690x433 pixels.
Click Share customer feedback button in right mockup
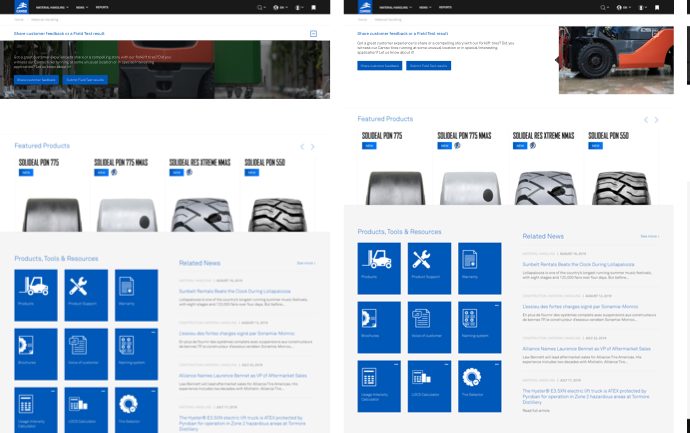pos(380,66)
